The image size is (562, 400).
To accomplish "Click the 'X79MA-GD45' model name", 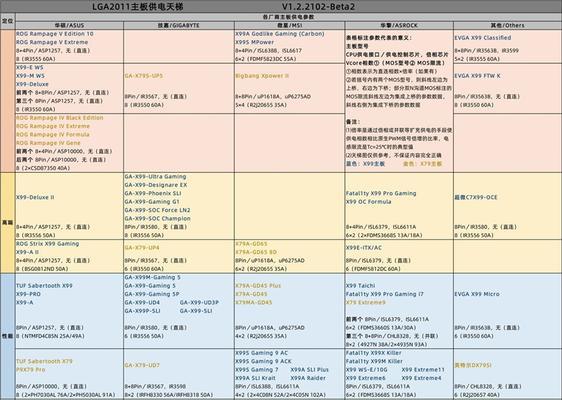I will [x=254, y=302].
